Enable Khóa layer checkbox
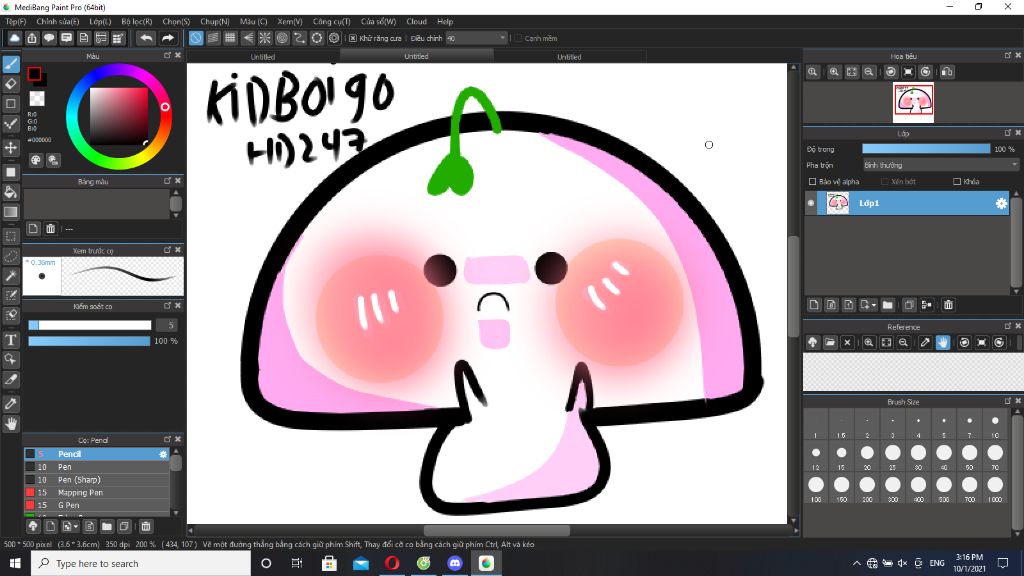The width and height of the screenshot is (1024, 576). 957,182
